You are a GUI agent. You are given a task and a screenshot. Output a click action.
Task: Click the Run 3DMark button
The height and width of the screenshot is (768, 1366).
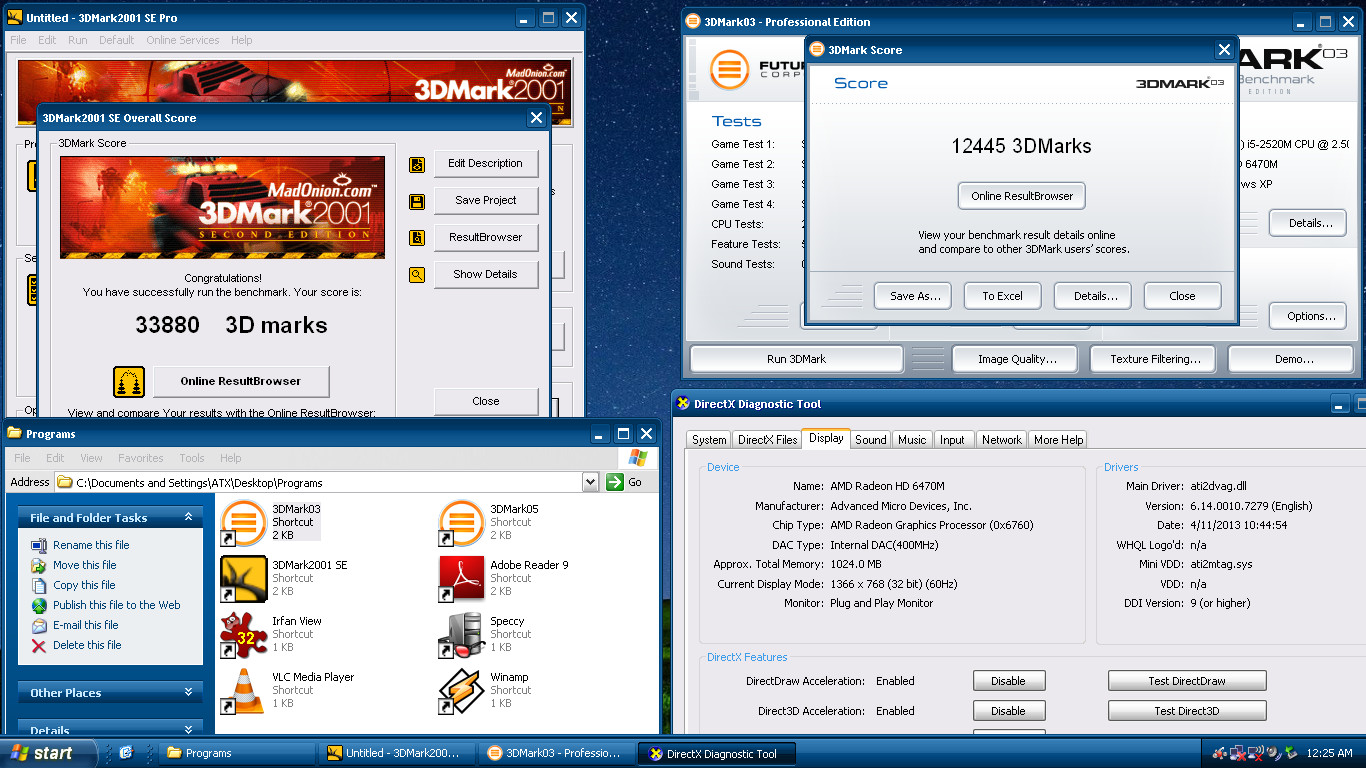coord(797,359)
